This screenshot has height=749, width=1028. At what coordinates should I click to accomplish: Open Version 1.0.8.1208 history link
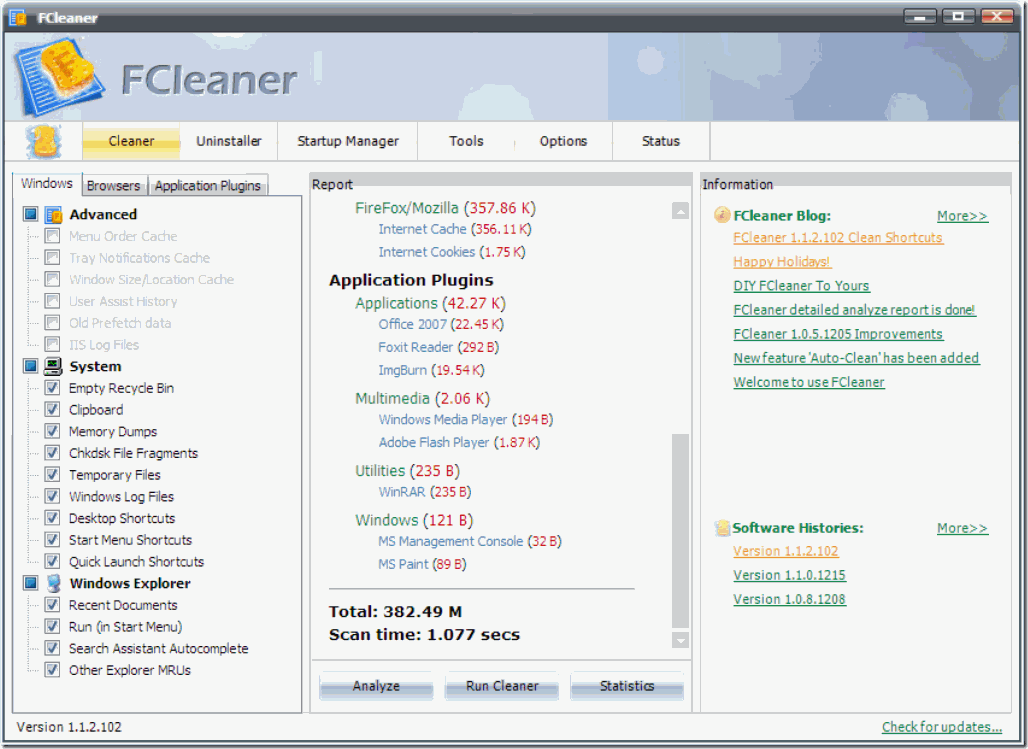[x=789, y=599]
